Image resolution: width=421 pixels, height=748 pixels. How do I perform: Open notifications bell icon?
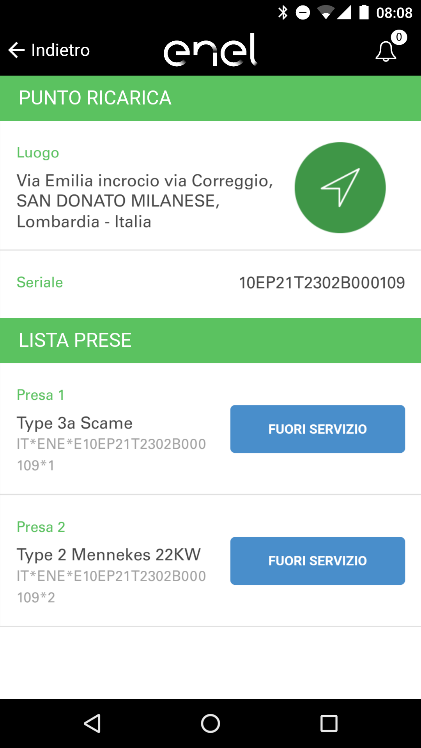[386, 52]
